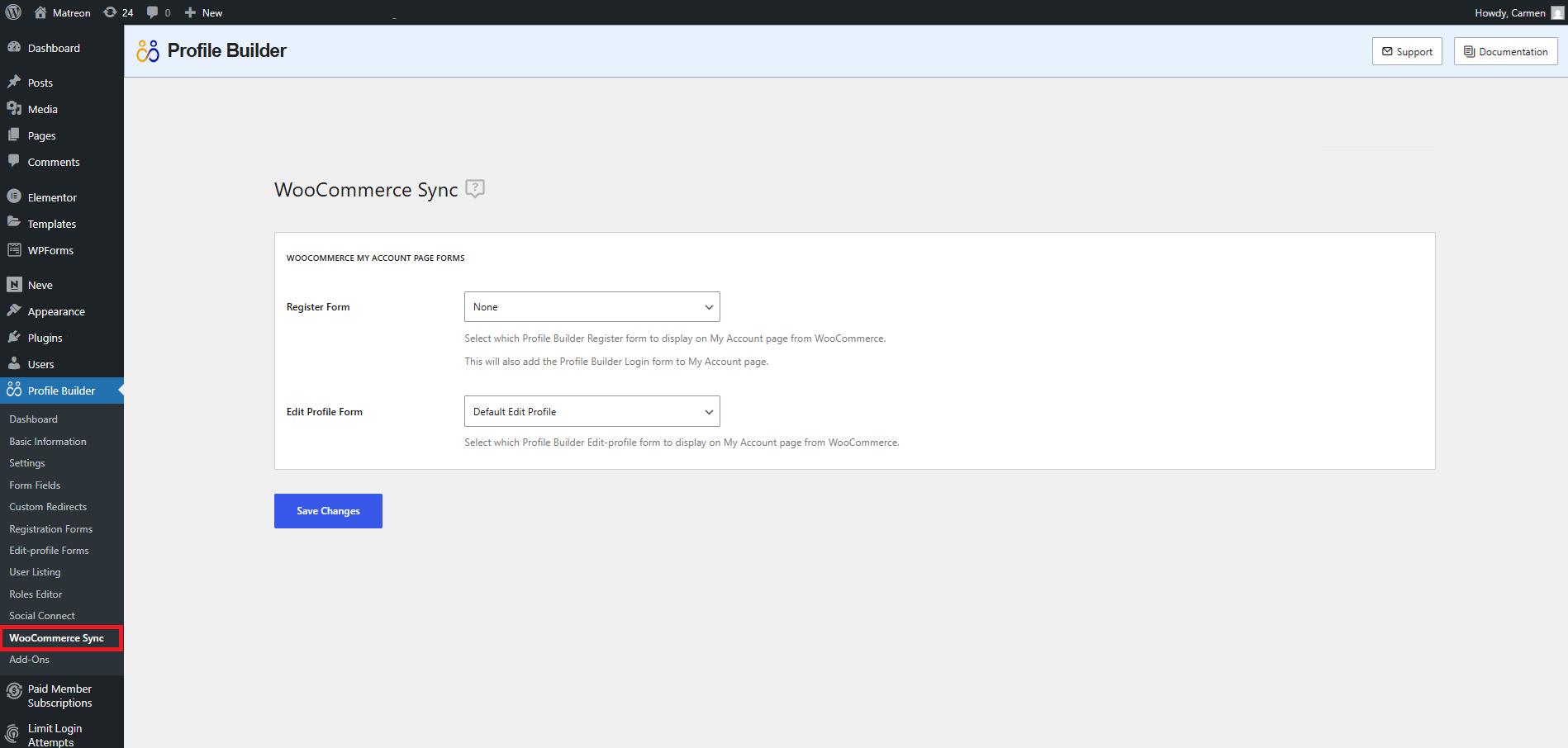Click the Save Changes button
The width and height of the screenshot is (1568, 748).
pyautogui.click(x=328, y=511)
